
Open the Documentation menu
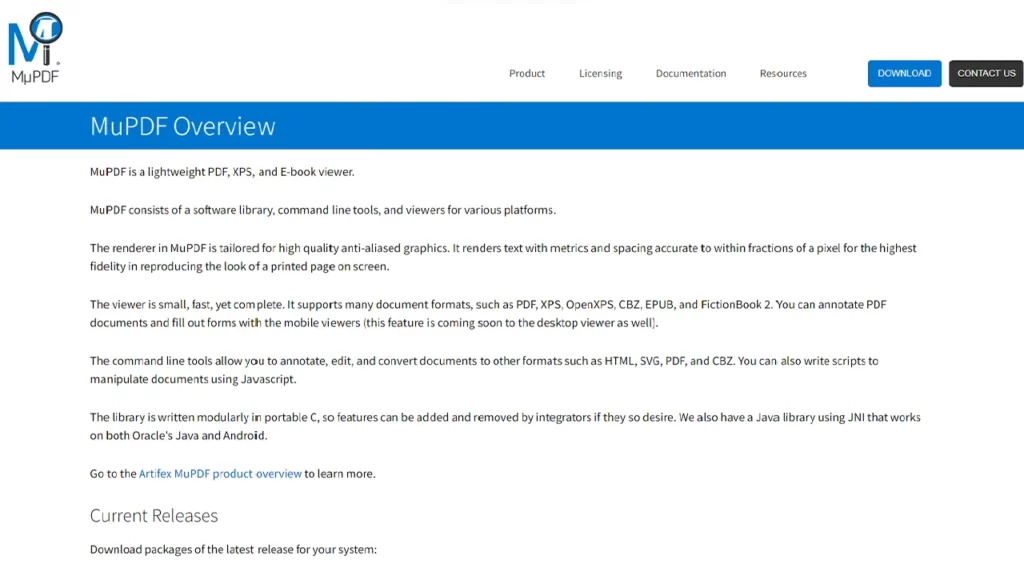coord(691,73)
